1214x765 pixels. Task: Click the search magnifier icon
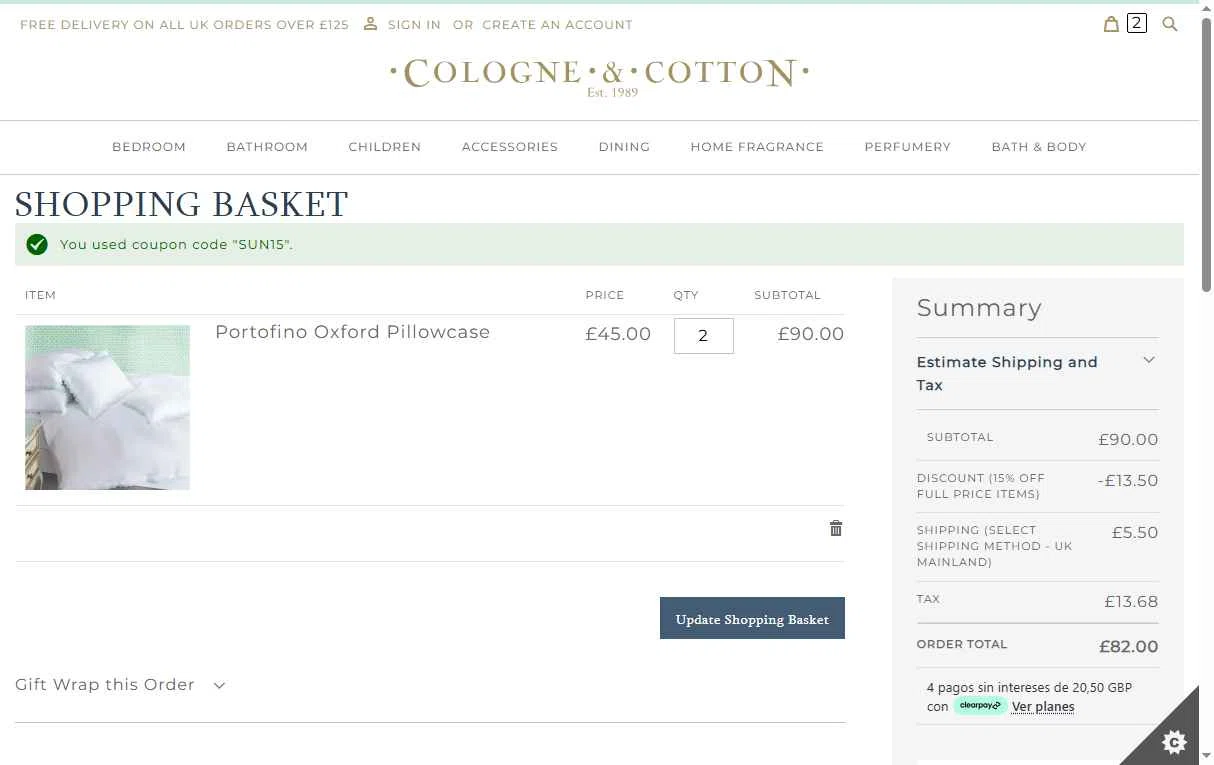pos(1170,24)
